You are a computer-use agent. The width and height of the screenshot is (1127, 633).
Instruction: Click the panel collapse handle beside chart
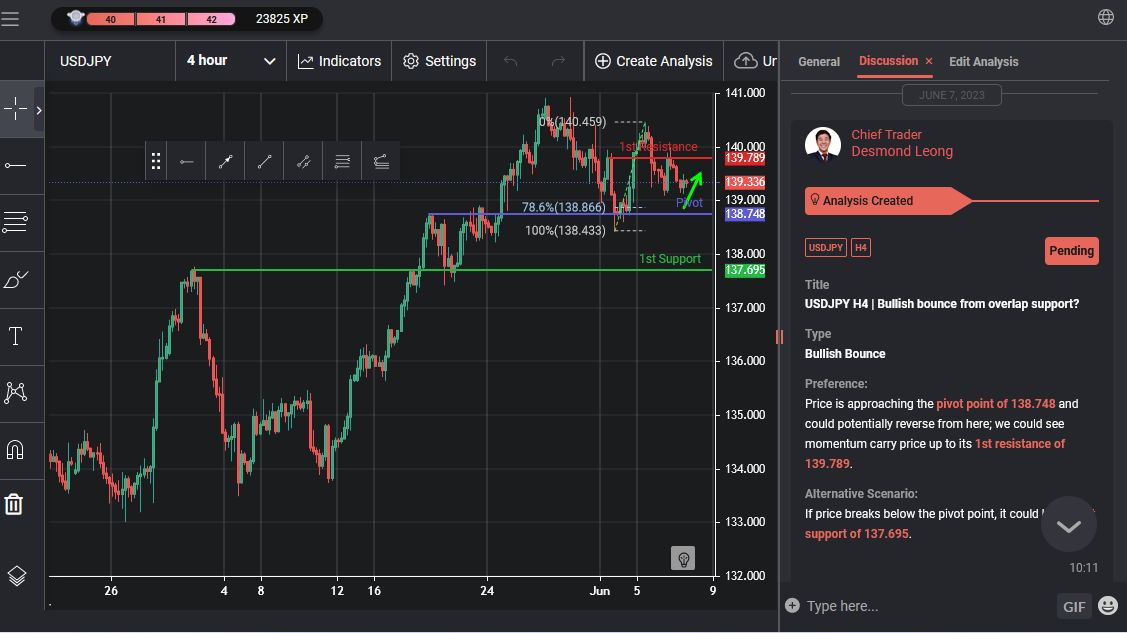click(780, 337)
